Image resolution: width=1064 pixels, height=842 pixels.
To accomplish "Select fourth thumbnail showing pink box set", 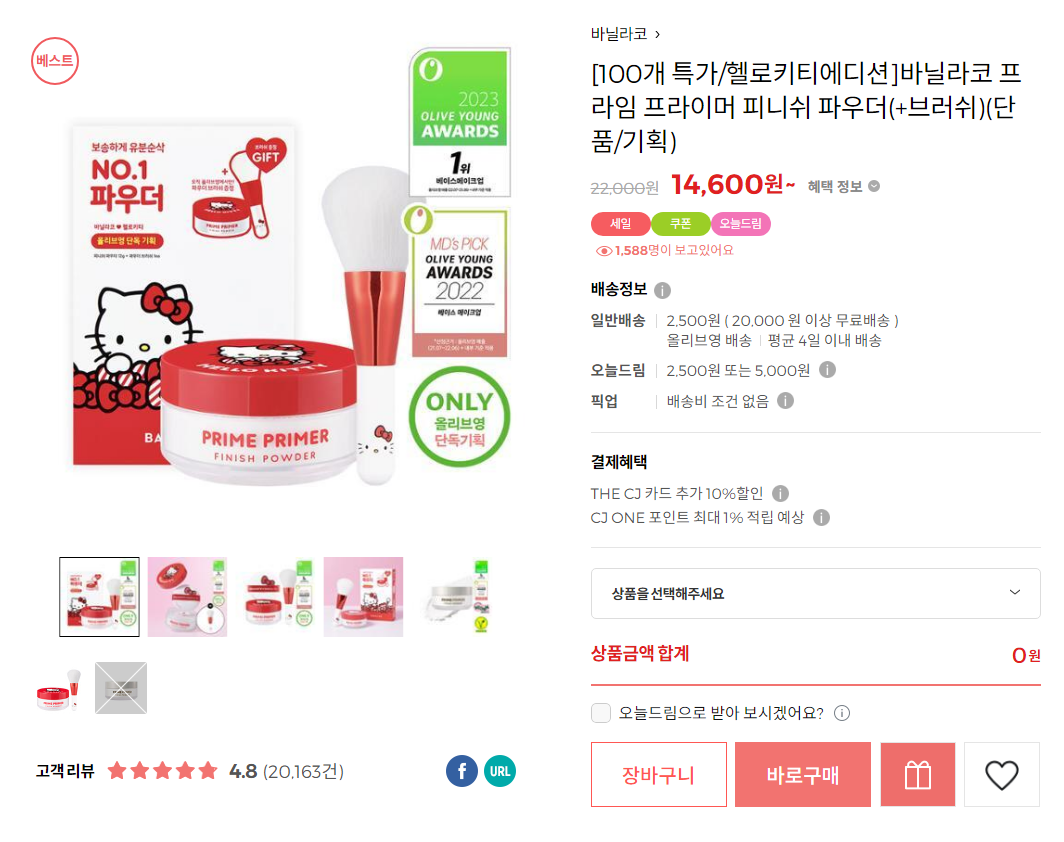I will [x=363, y=596].
